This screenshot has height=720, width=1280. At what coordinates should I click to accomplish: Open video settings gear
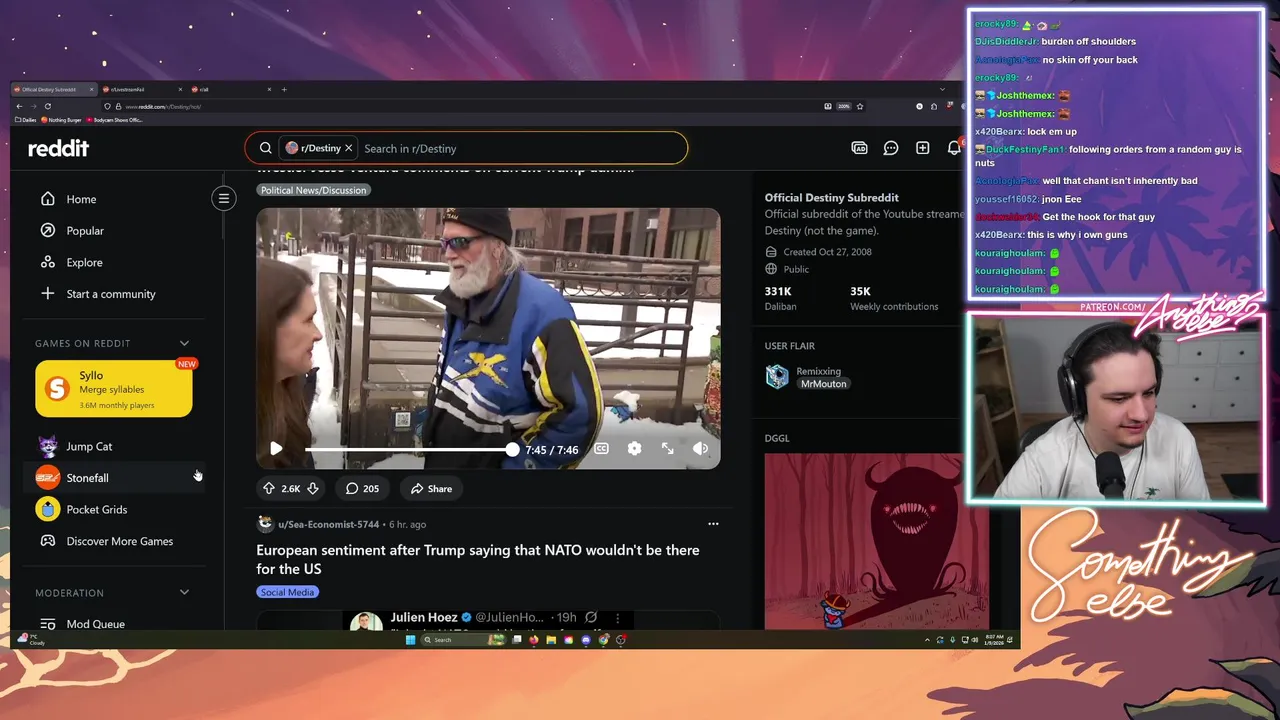[634, 449]
